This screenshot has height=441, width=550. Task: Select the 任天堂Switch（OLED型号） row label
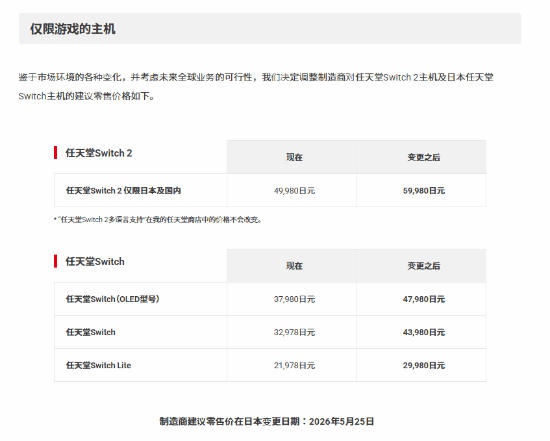tap(113, 299)
